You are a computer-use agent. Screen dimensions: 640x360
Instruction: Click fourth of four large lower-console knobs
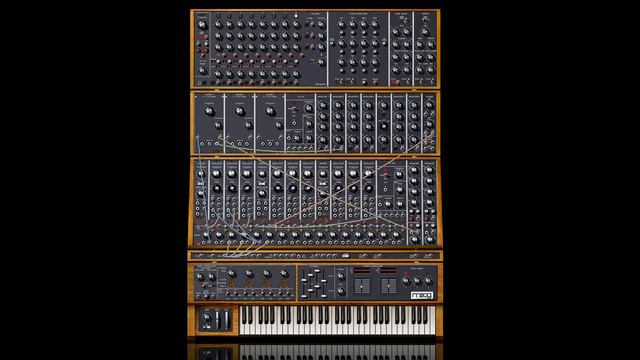click(x=284, y=273)
